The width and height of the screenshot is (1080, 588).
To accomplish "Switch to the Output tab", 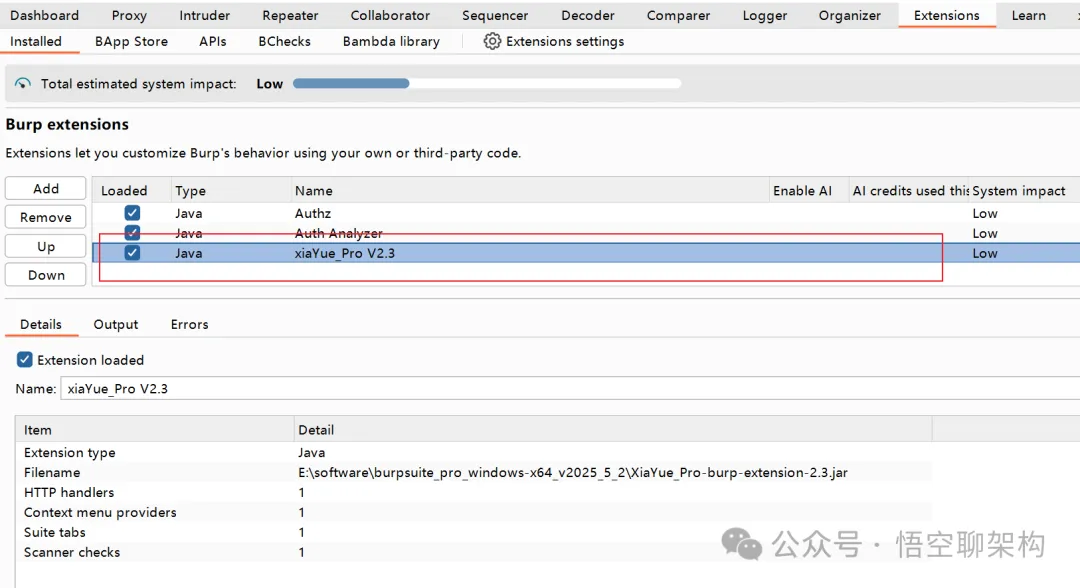I will tap(116, 324).
